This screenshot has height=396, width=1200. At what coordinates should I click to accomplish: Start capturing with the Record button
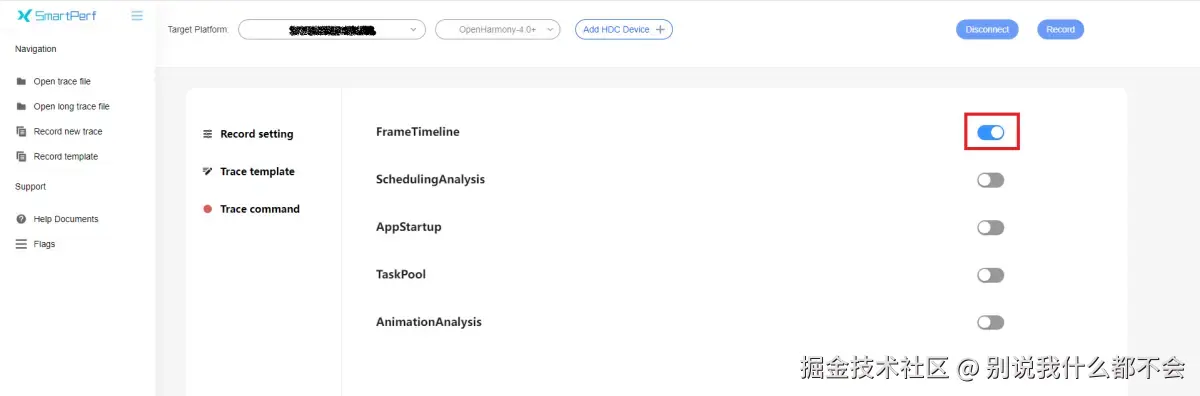point(1060,30)
